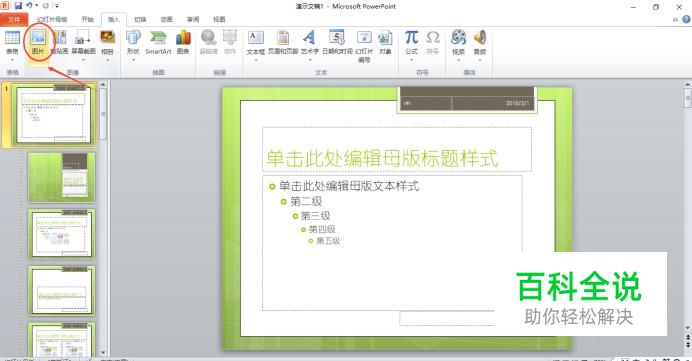Screen dimensions: 692x361
Task: Open the 艺术字 WordArt dropdown
Action: tap(310, 60)
